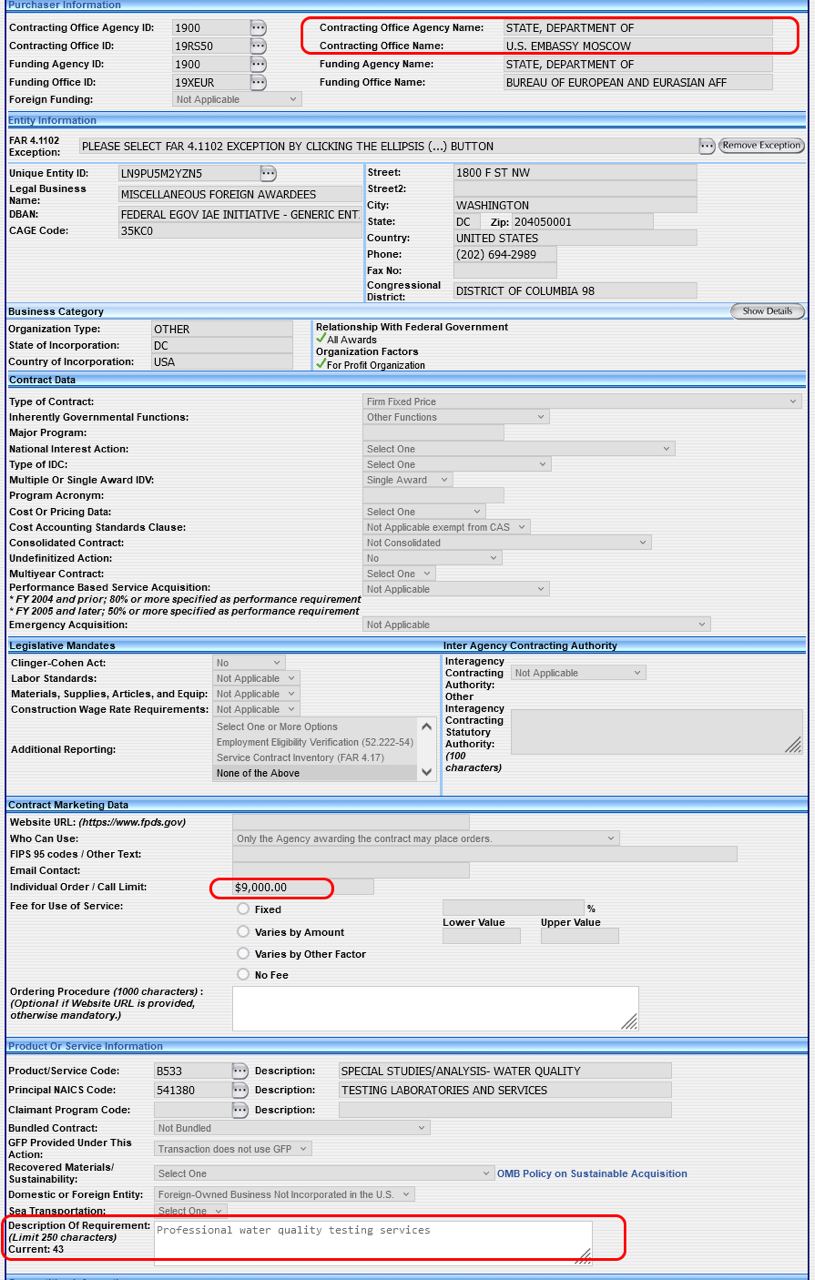Open ellipsis lookup for Contracting Office Agency ID
815x1280 pixels.
pyautogui.click(x=258, y=28)
